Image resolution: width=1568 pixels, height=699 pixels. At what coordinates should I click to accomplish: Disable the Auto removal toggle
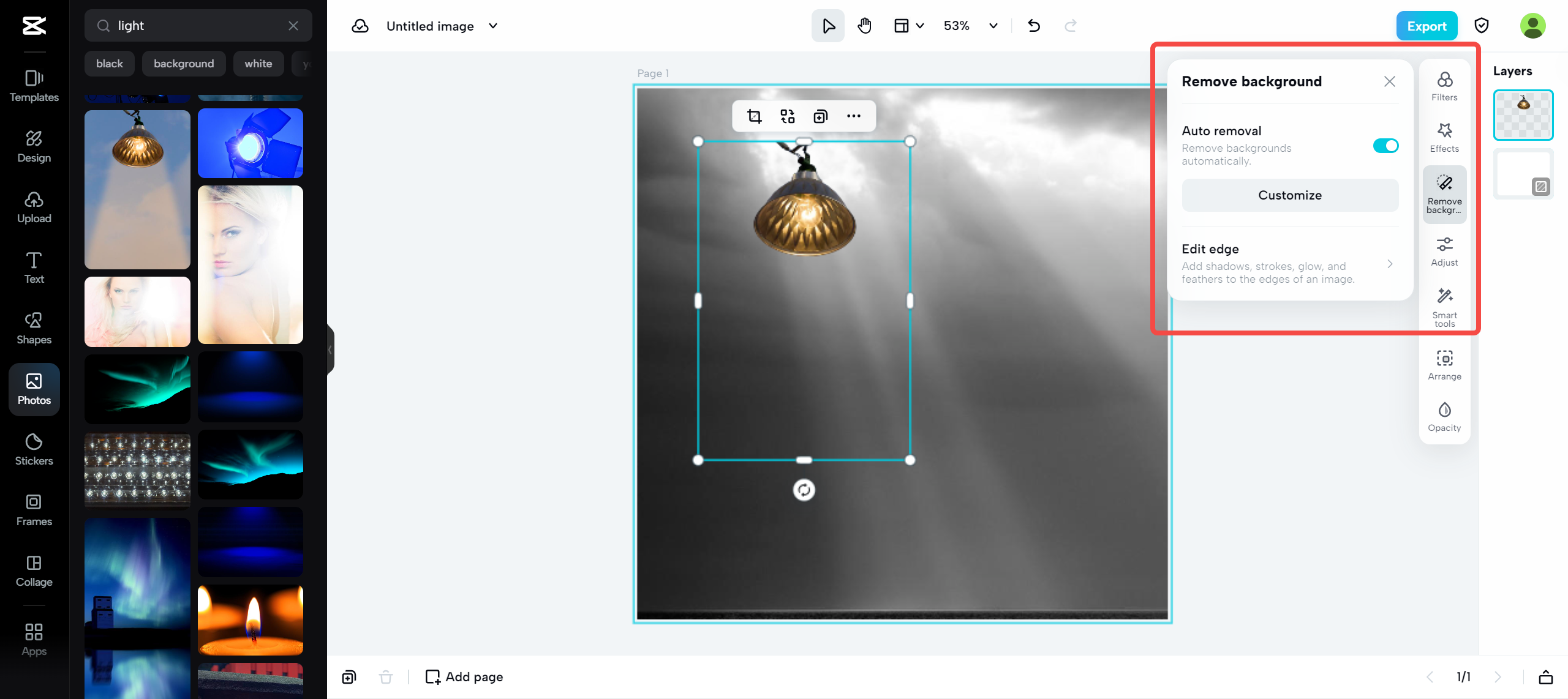point(1385,146)
